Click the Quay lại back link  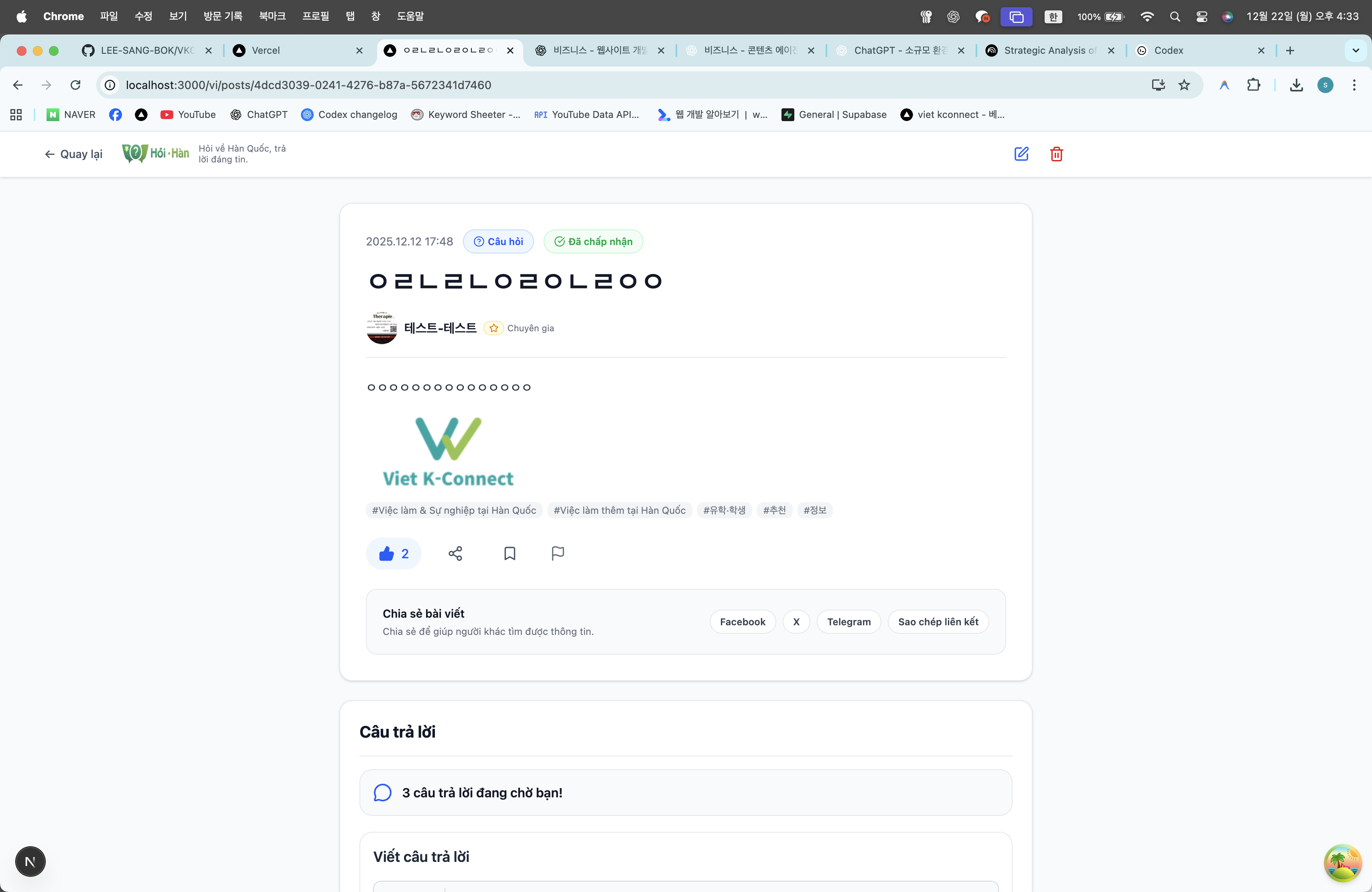74,154
